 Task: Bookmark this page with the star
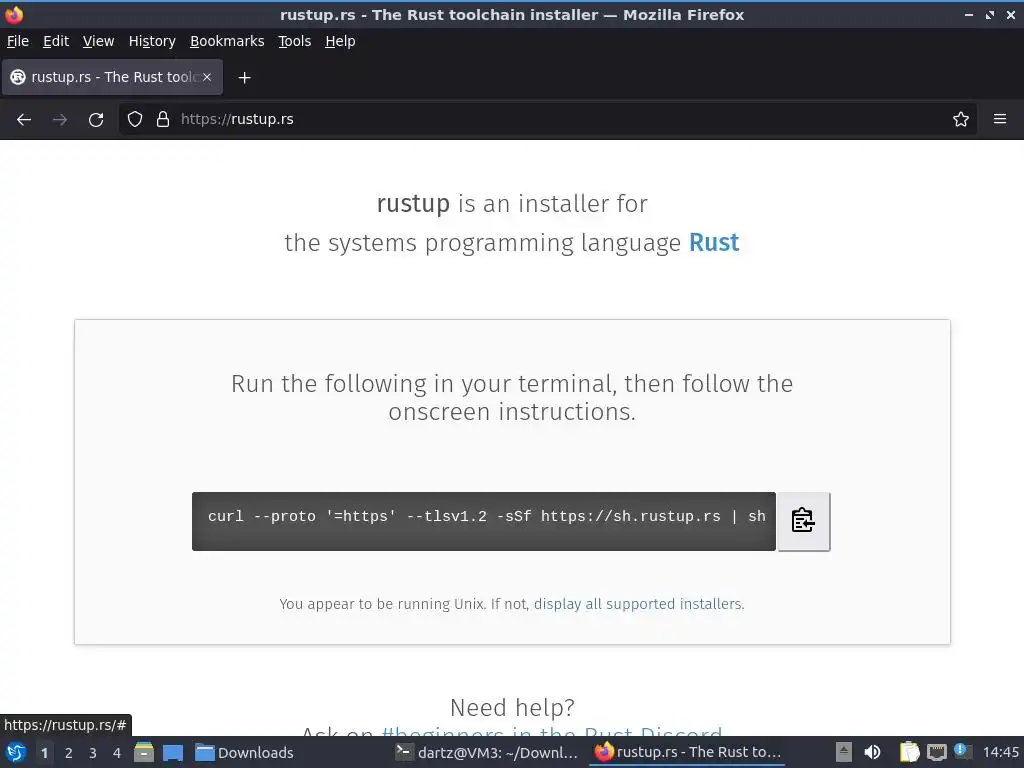960,120
